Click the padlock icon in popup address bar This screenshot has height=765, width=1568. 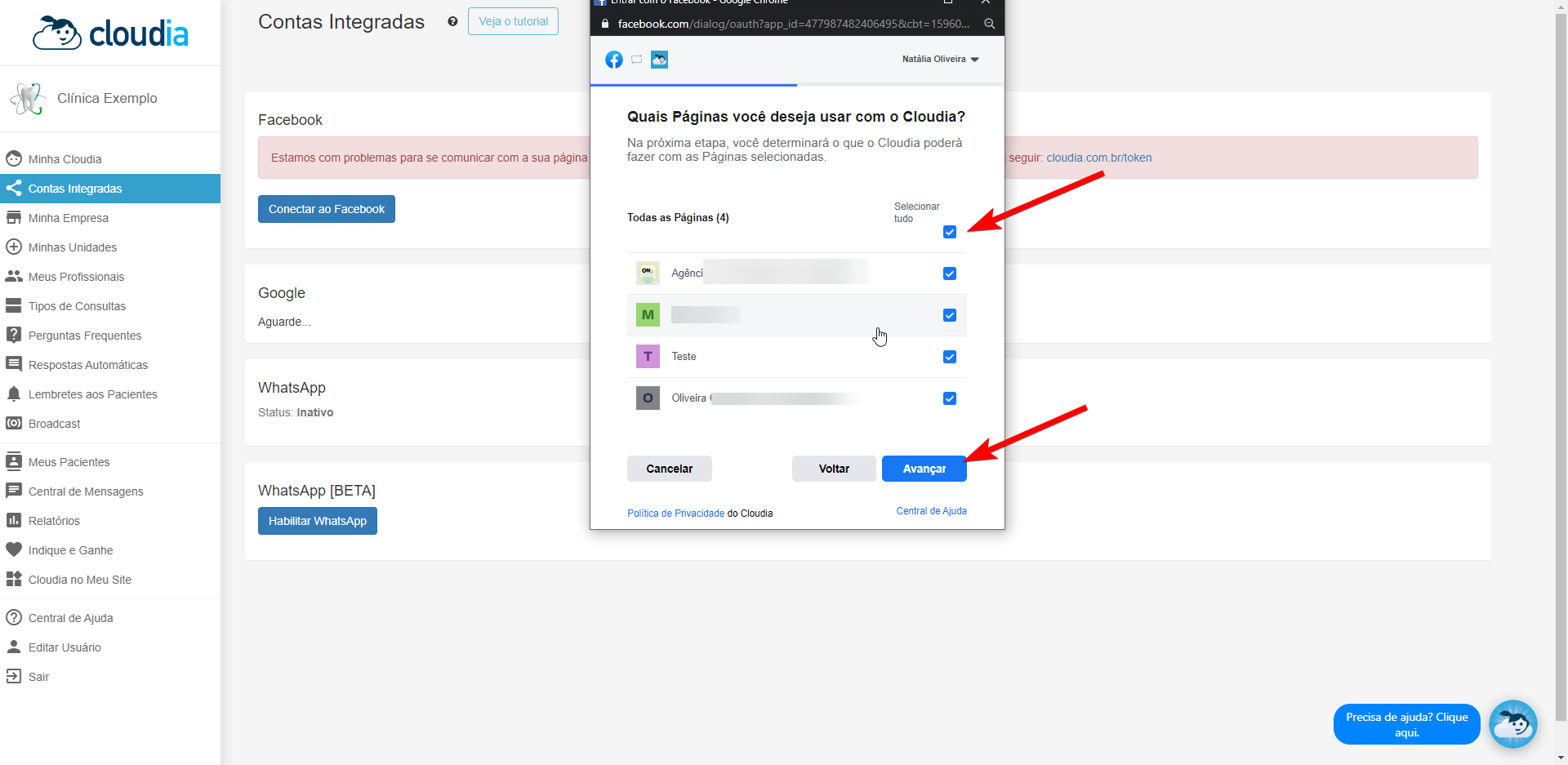605,24
